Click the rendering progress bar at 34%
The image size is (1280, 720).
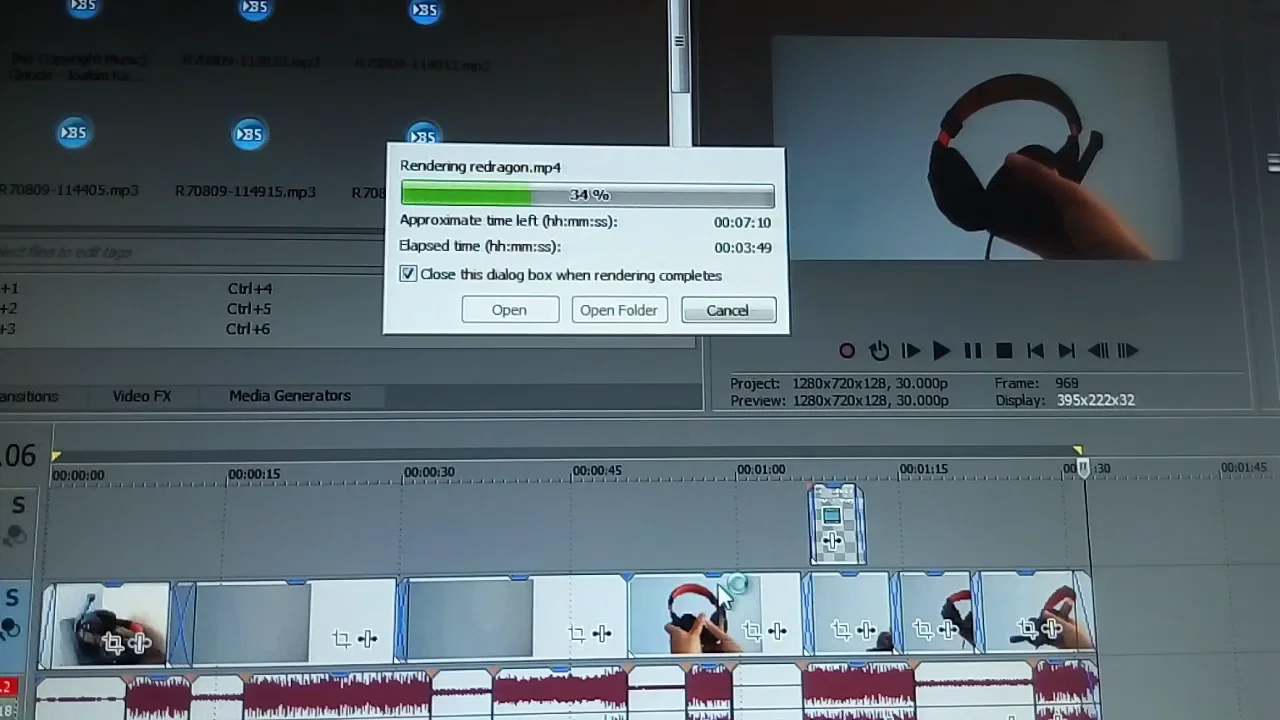coord(587,195)
